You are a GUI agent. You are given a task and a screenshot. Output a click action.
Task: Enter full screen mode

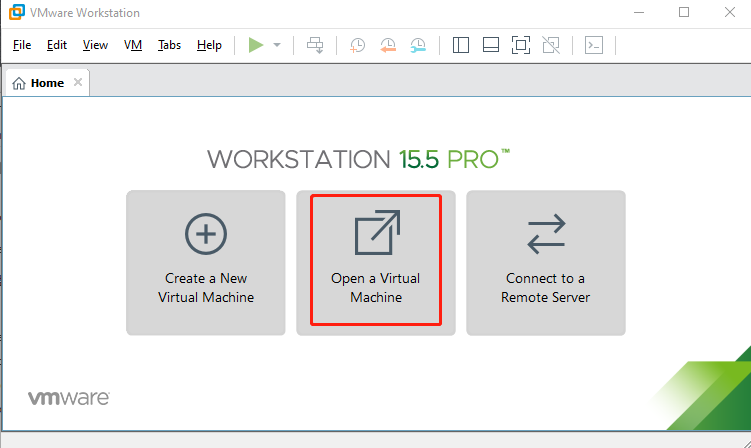521,45
